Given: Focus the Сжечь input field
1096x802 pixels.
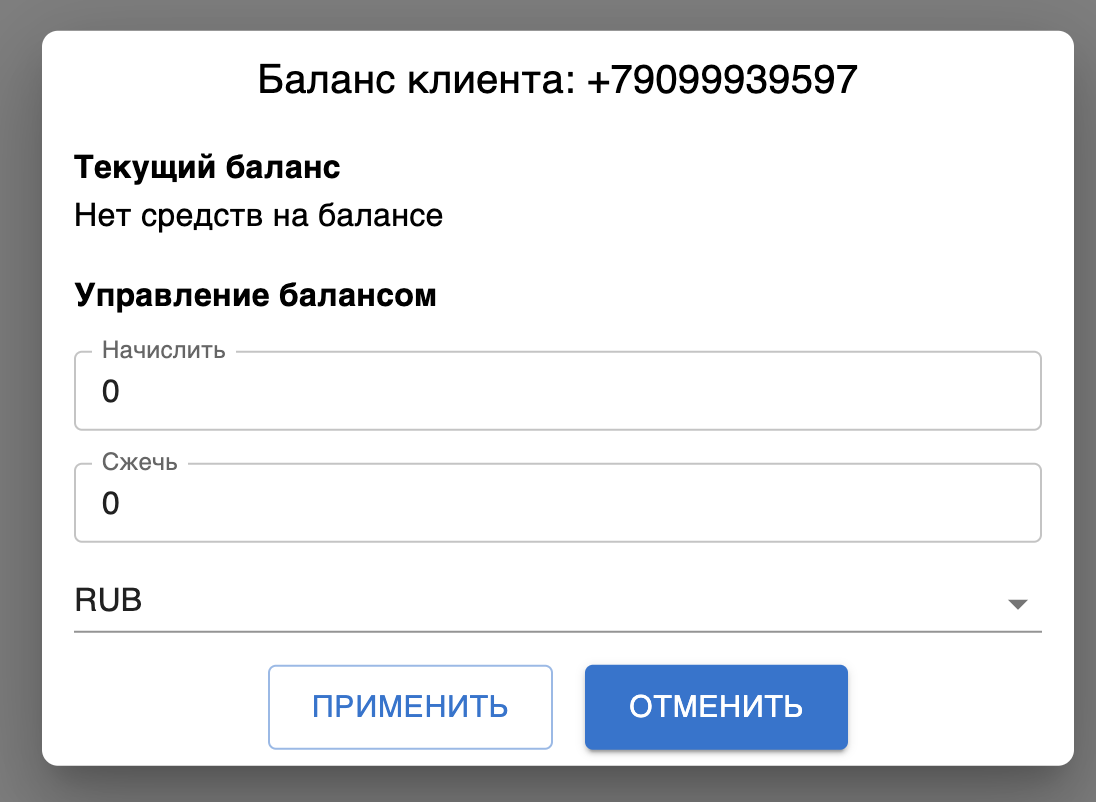Looking at the screenshot, I should coord(557,504).
